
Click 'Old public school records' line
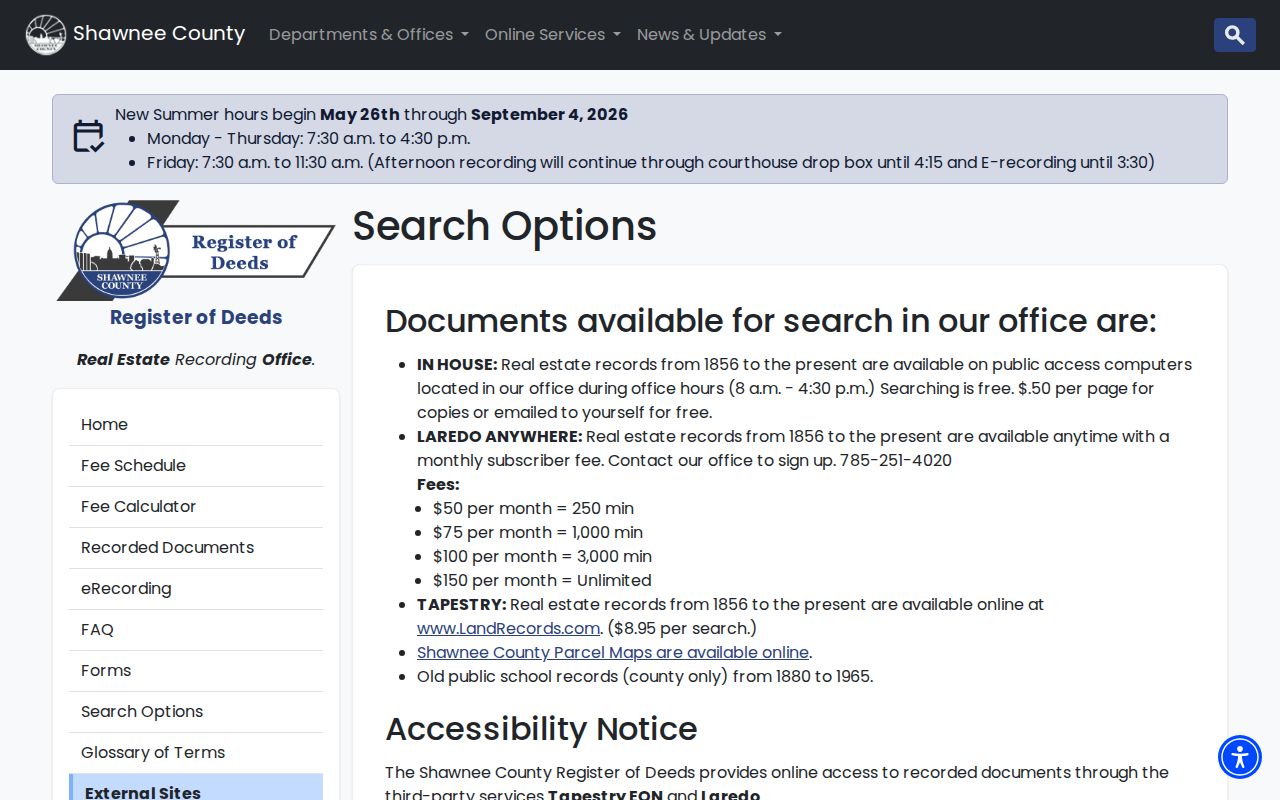(645, 676)
